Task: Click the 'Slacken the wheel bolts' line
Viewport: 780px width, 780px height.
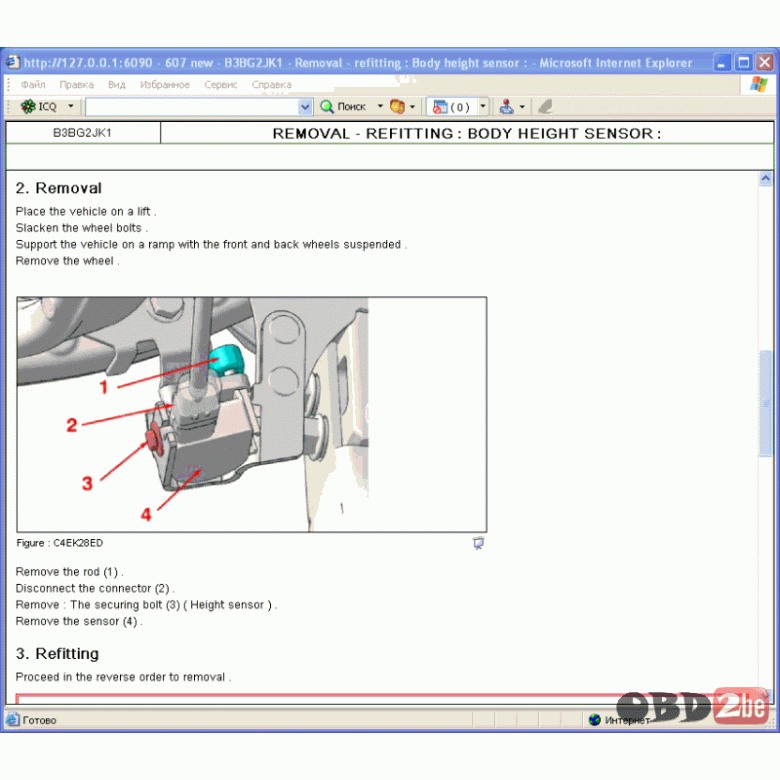Action: click(82, 228)
